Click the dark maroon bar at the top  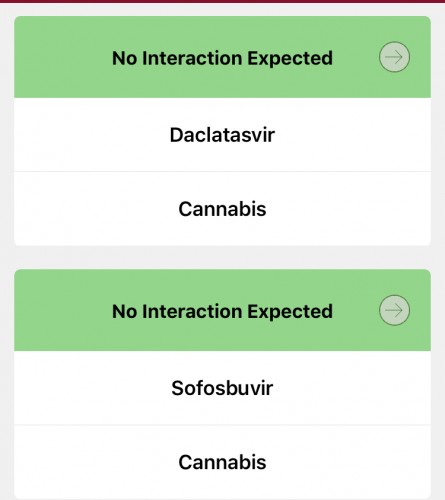point(222,1)
